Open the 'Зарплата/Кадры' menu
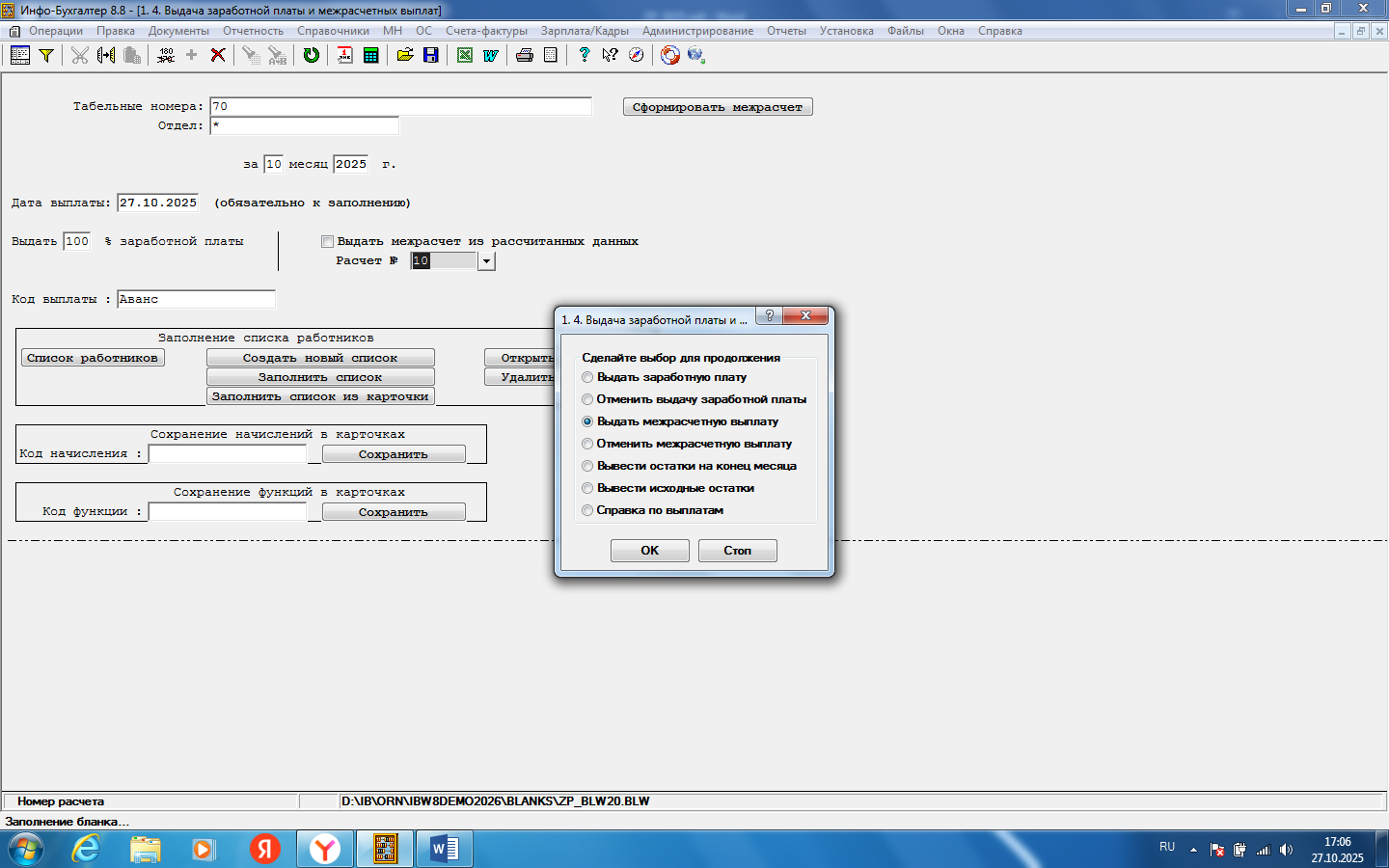This screenshot has width=1389, height=868. point(585,31)
